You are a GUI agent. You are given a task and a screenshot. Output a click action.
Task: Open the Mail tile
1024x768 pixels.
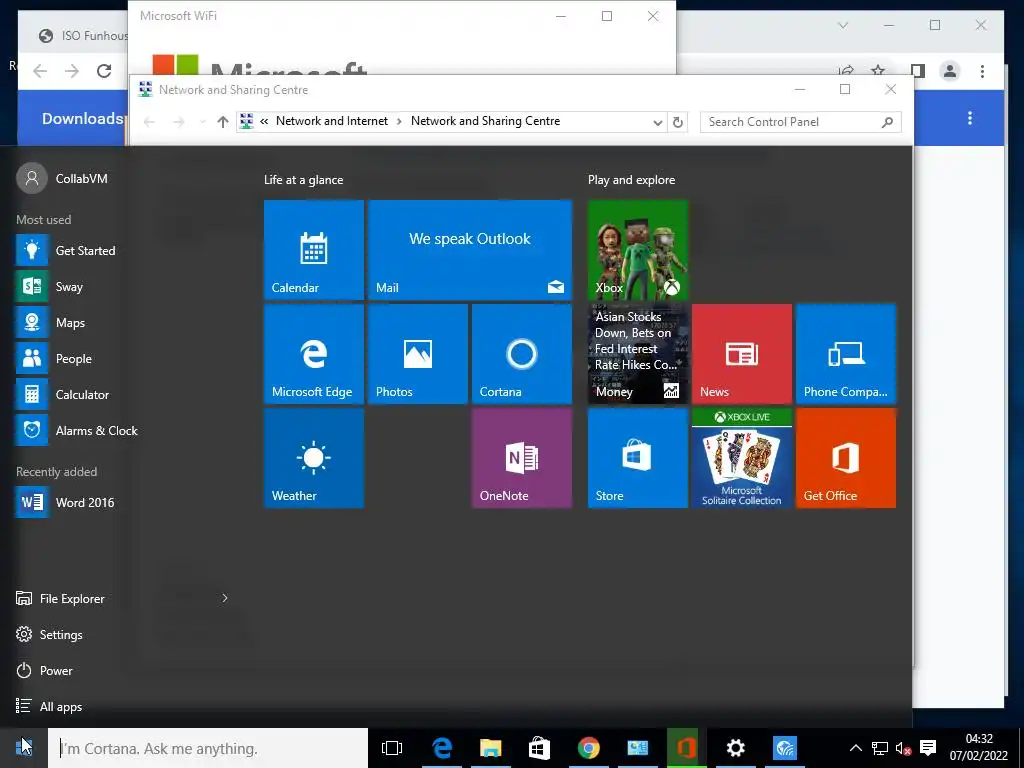pos(470,249)
